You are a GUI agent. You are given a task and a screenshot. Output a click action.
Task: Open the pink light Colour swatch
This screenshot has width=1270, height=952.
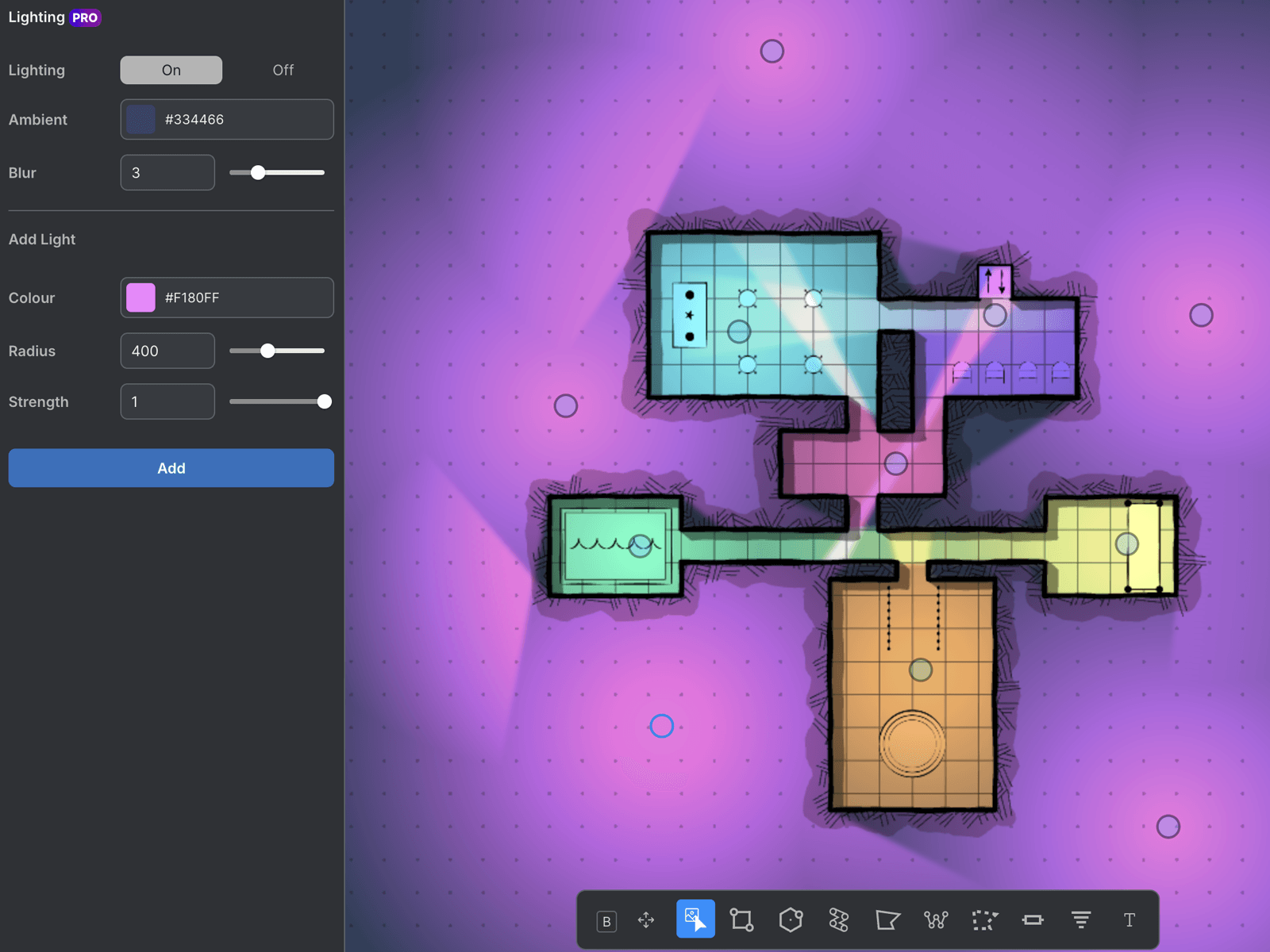(141, 297)
